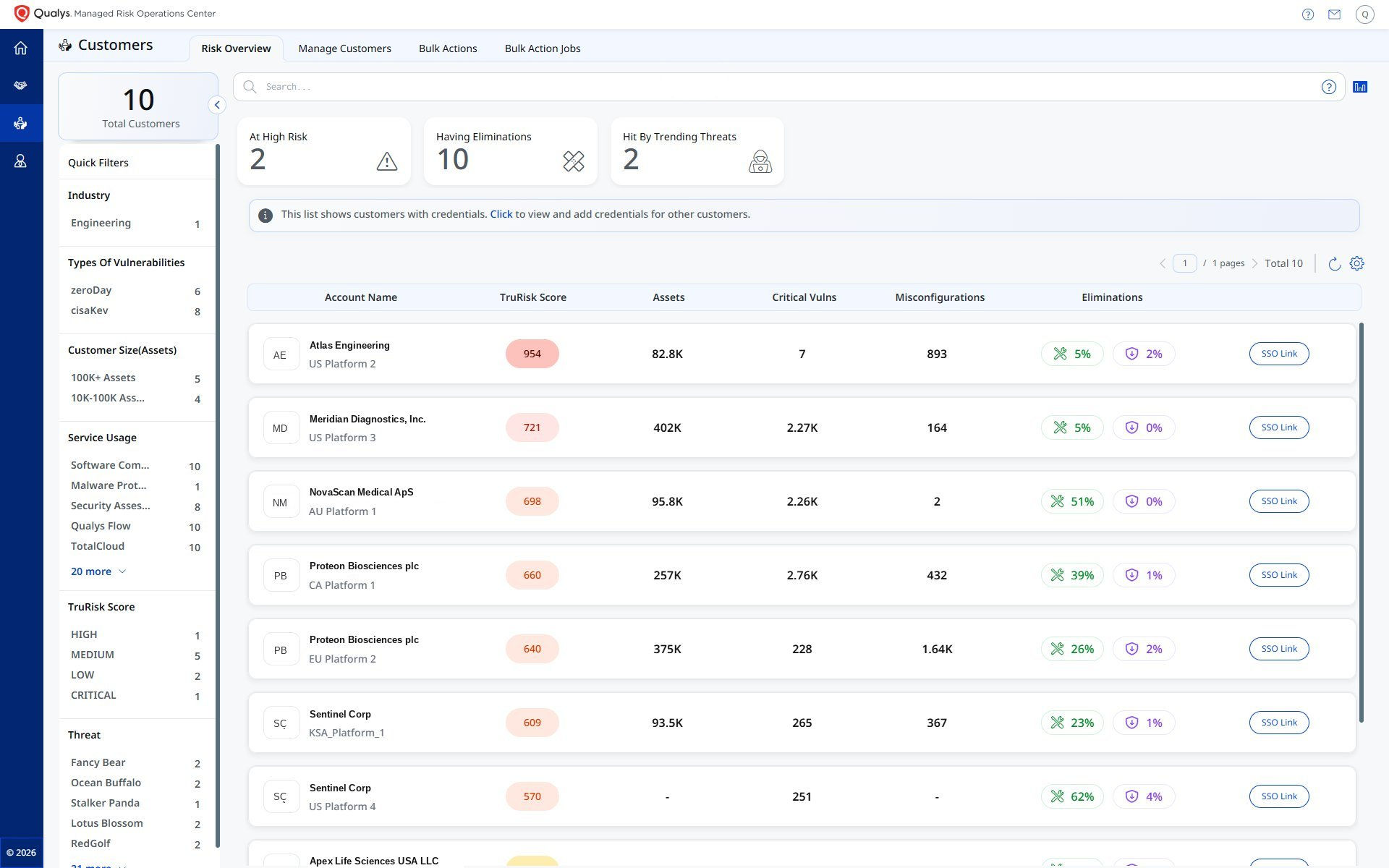The image size is (1389, 868).
Task: Open help icon in top header
Action: point(1307,14)
